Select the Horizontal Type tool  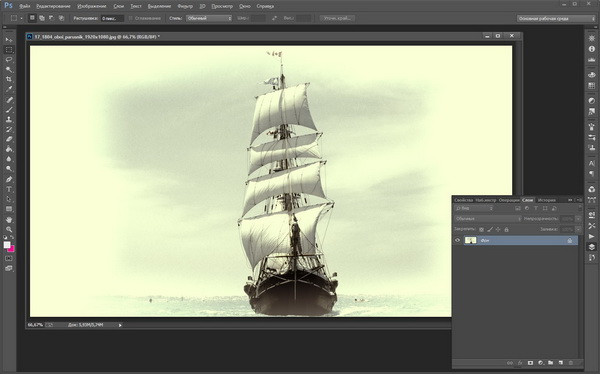(x=9, y=189)
